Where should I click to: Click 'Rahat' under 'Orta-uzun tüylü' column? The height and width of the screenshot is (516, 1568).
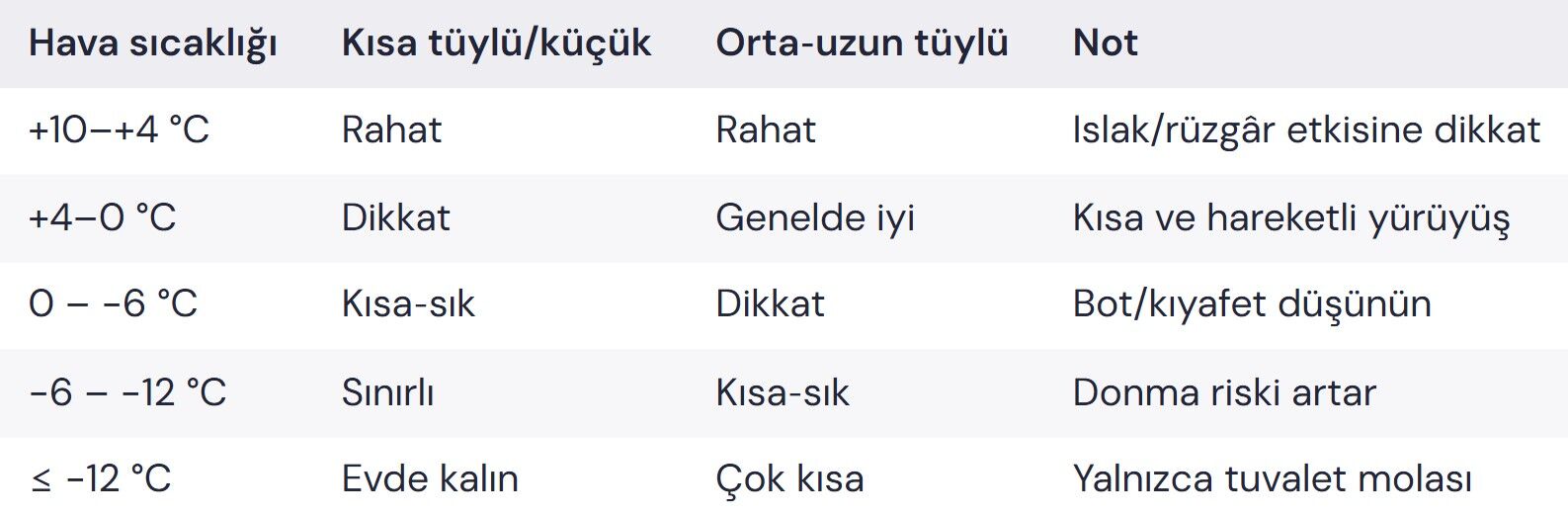click(x=766, y=130)
